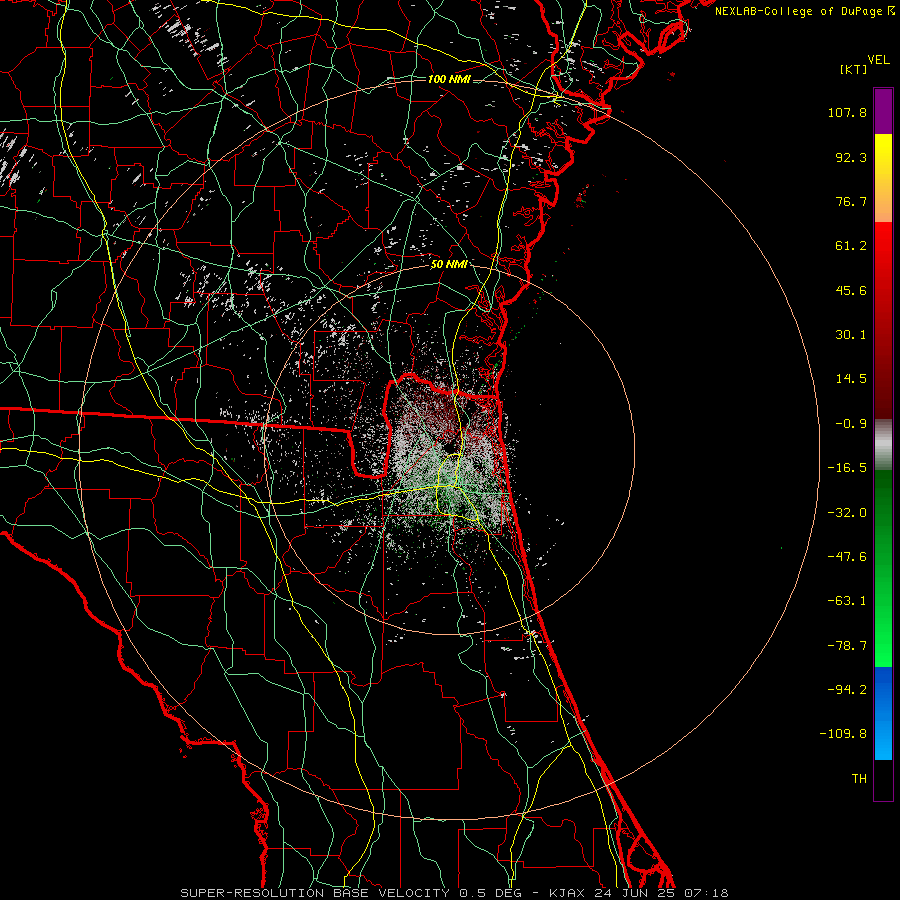The image size is (900, 900).
Task: Click the -94.2 value on velocity scale
Action: pyautogui.click(x=847, y=690)
